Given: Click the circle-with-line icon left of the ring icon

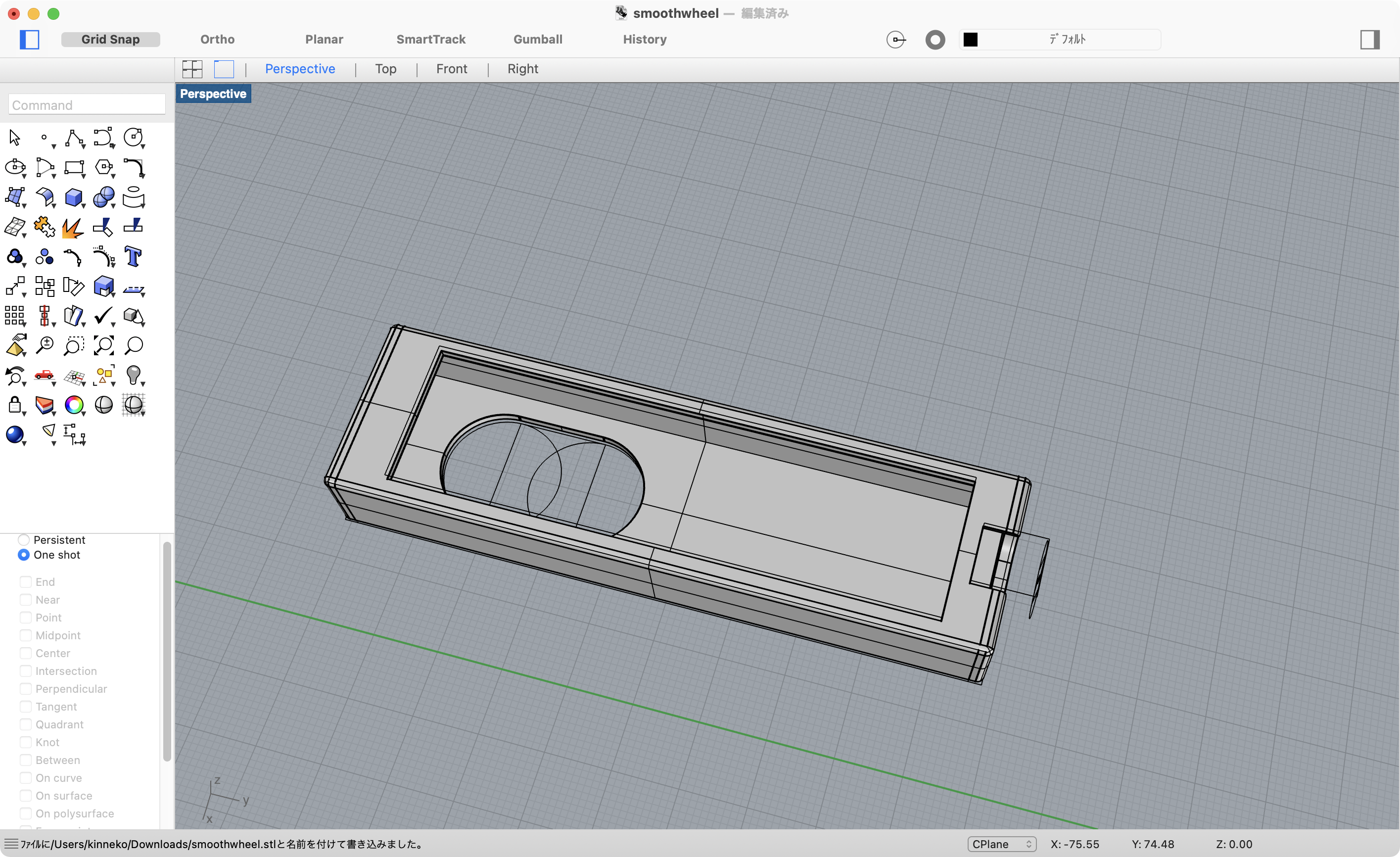Looking at the screenshot, I should click(896, 39).
